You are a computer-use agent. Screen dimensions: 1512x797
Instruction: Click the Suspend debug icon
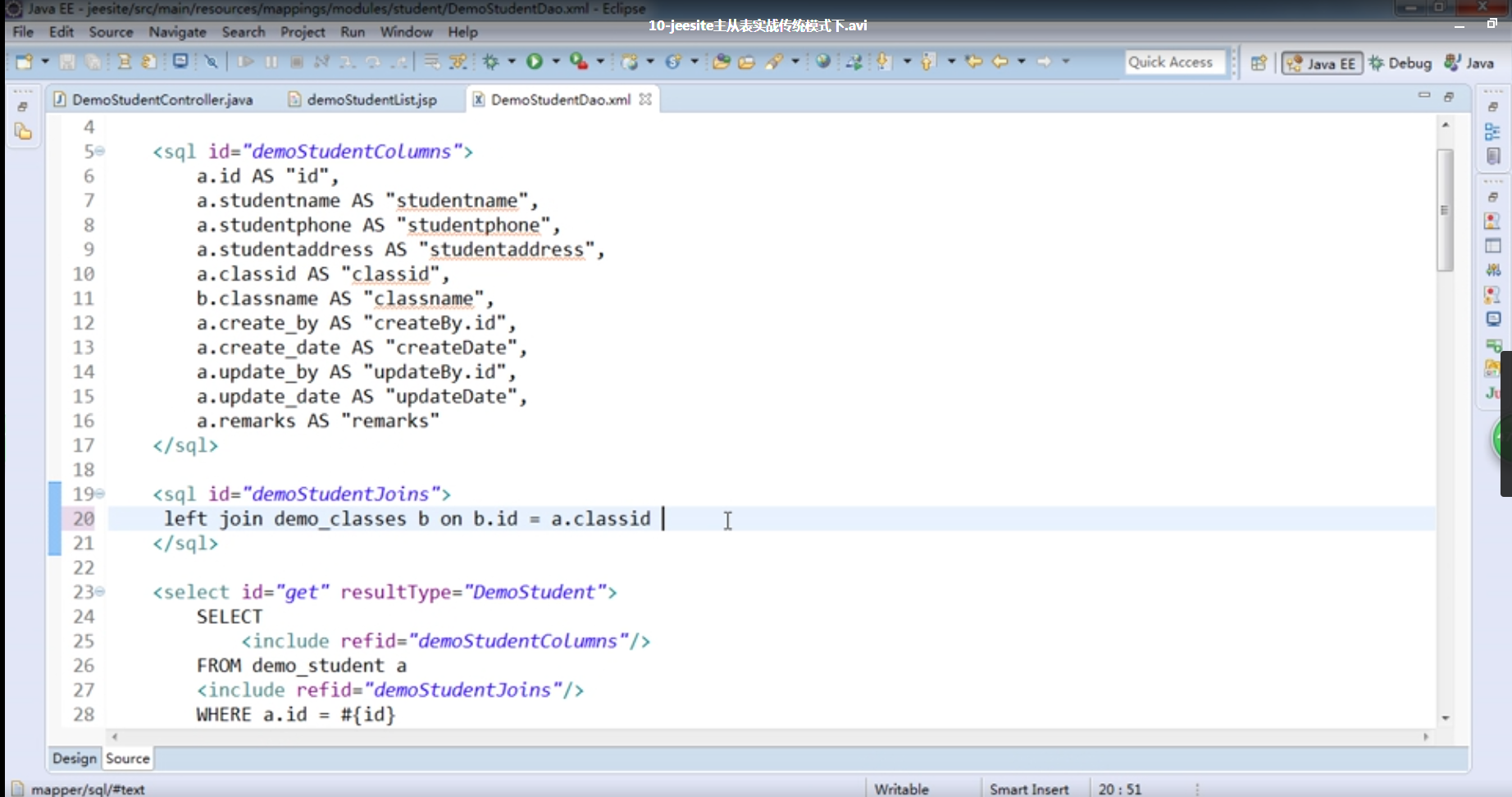271,61
